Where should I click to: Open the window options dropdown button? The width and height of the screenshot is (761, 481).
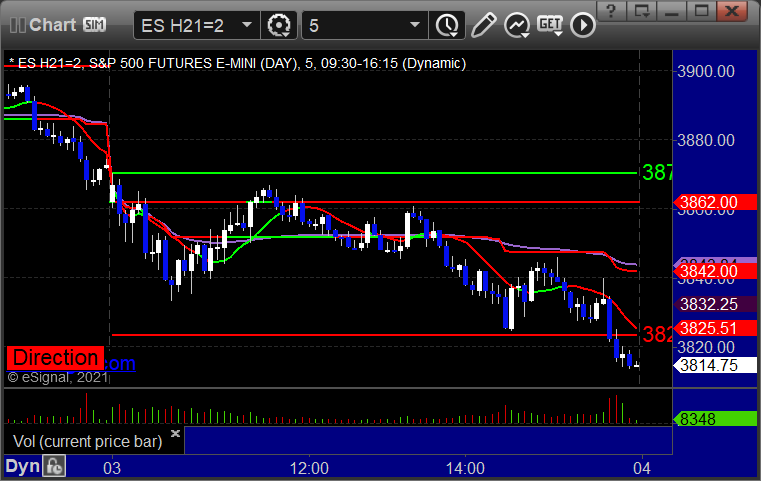(642, 11)
